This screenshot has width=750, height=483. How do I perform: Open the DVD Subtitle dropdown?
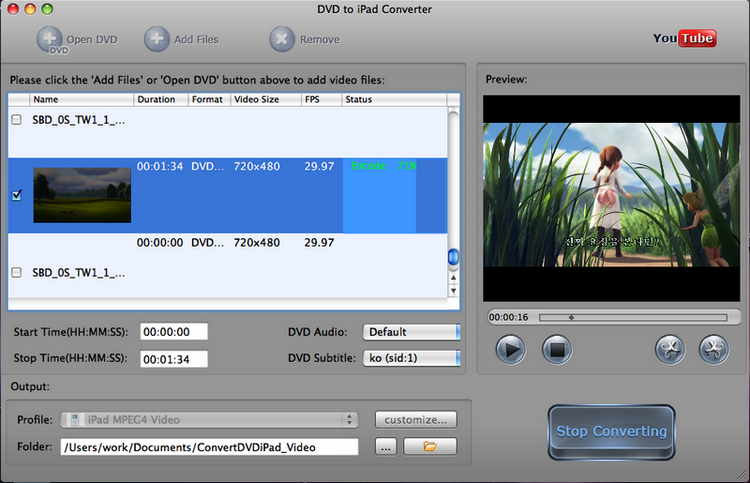pyautogui.click(x=411, y=358)
